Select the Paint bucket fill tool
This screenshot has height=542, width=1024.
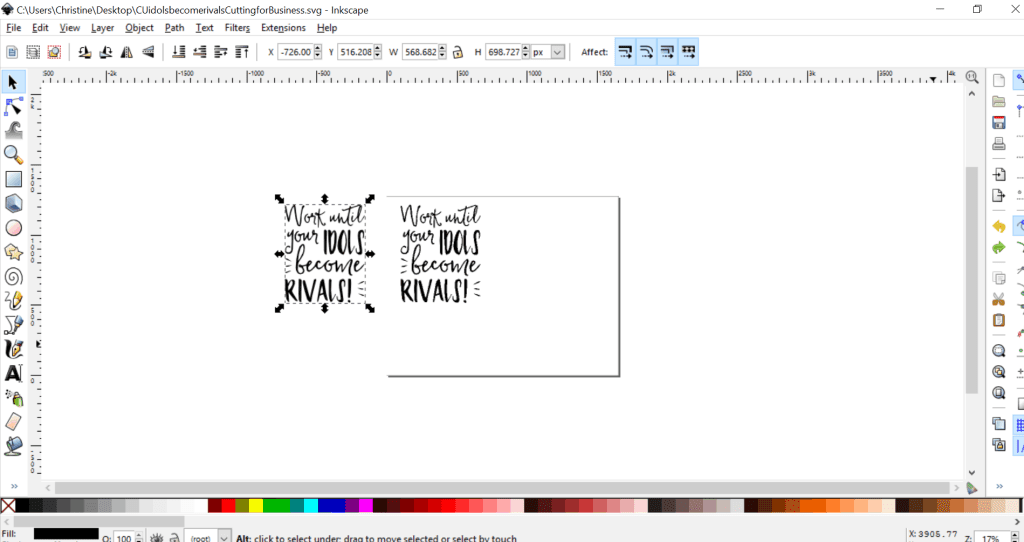point(13,445)
